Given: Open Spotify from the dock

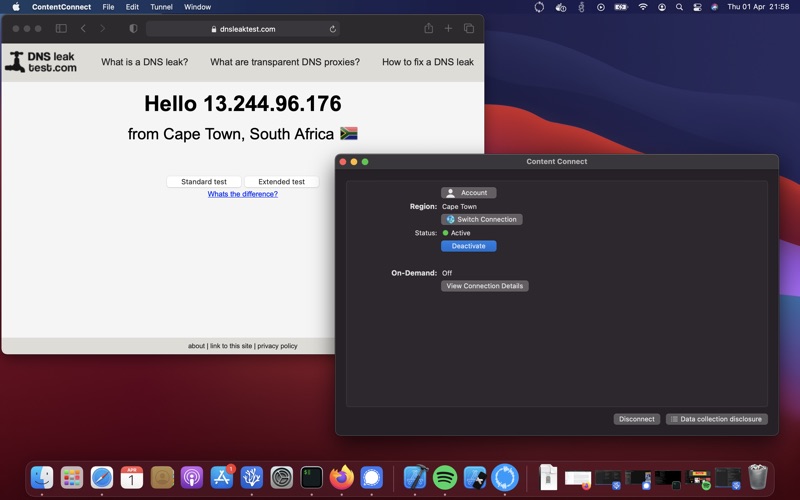Looking at the screenshot, I should click(445, 478).
